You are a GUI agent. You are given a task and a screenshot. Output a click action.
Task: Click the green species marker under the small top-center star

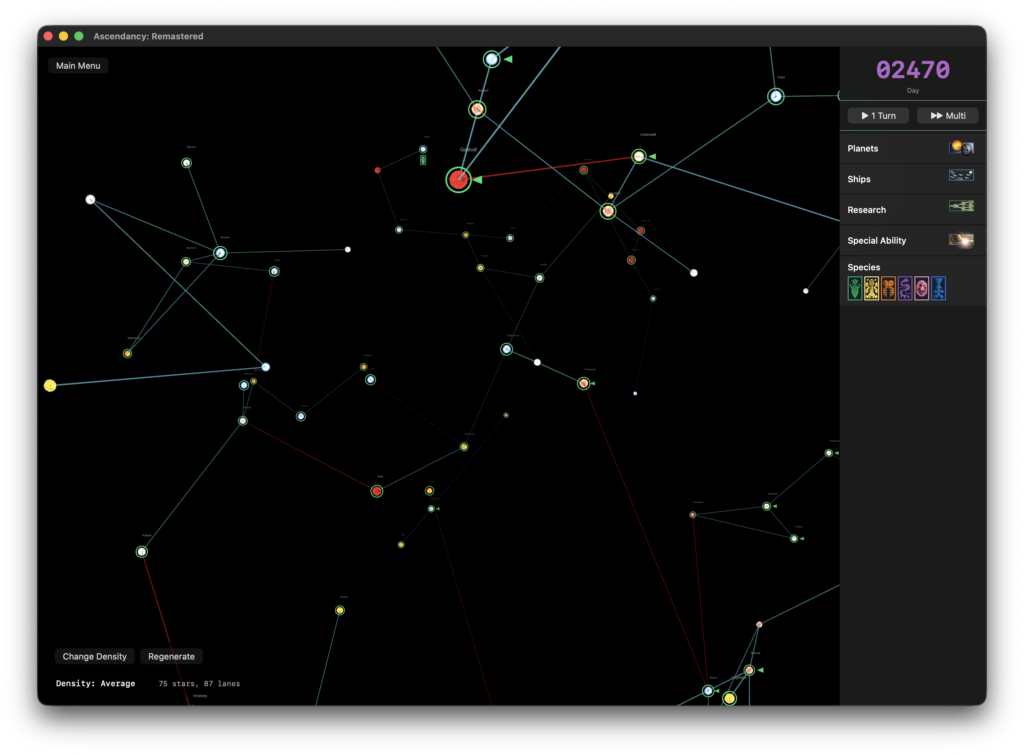coord(423,160)
